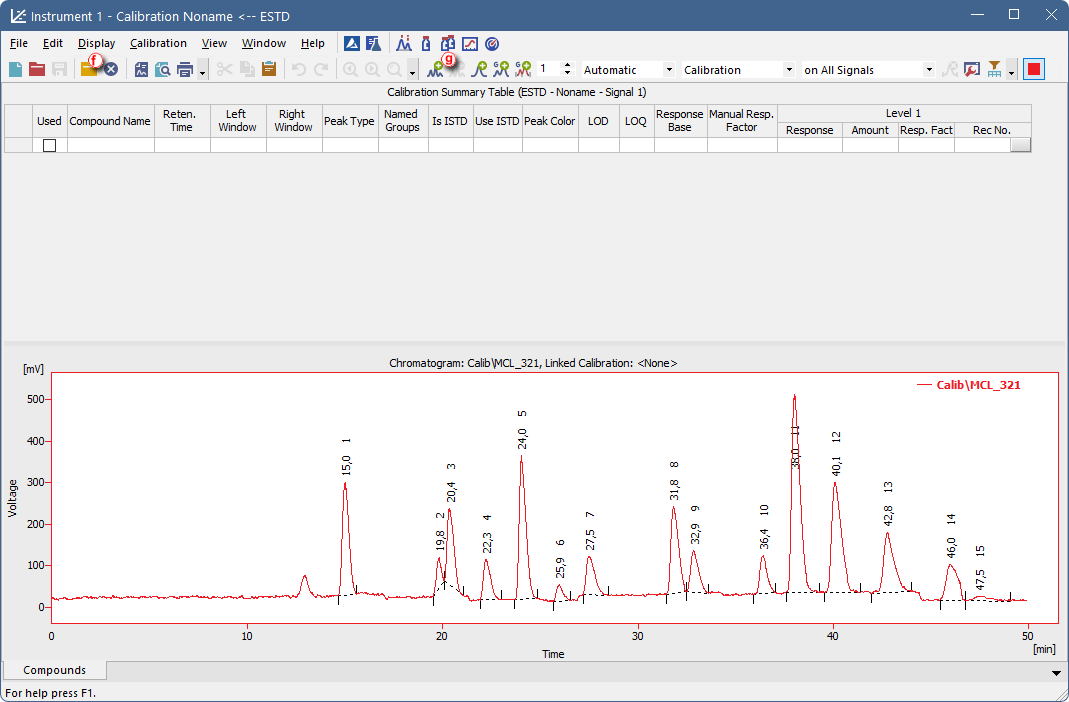Open standard with the yellow folder icon
The width and height of the screenshot is (1069, 702).
89,70
